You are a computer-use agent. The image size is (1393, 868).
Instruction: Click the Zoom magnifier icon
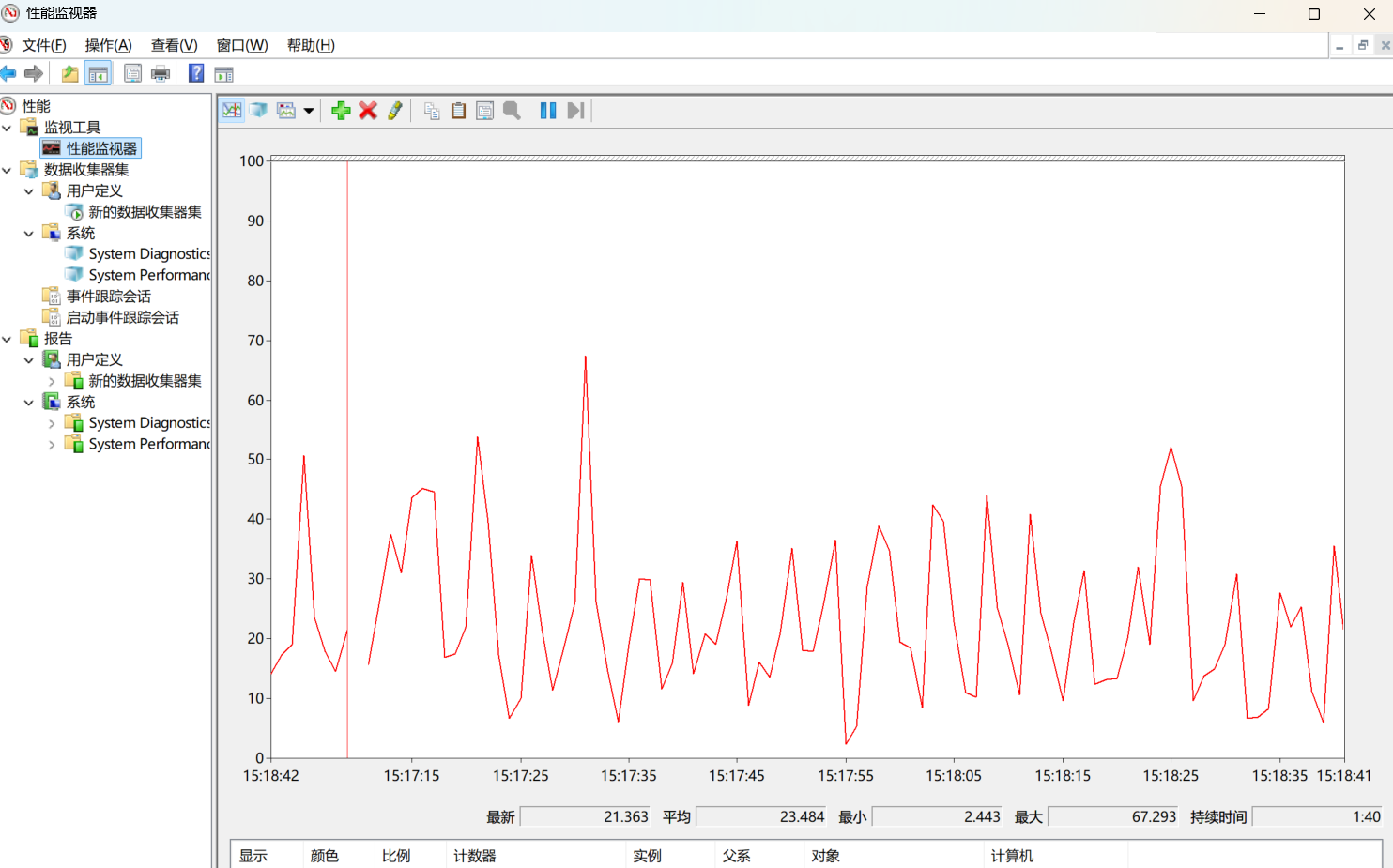tap(512, 111)
